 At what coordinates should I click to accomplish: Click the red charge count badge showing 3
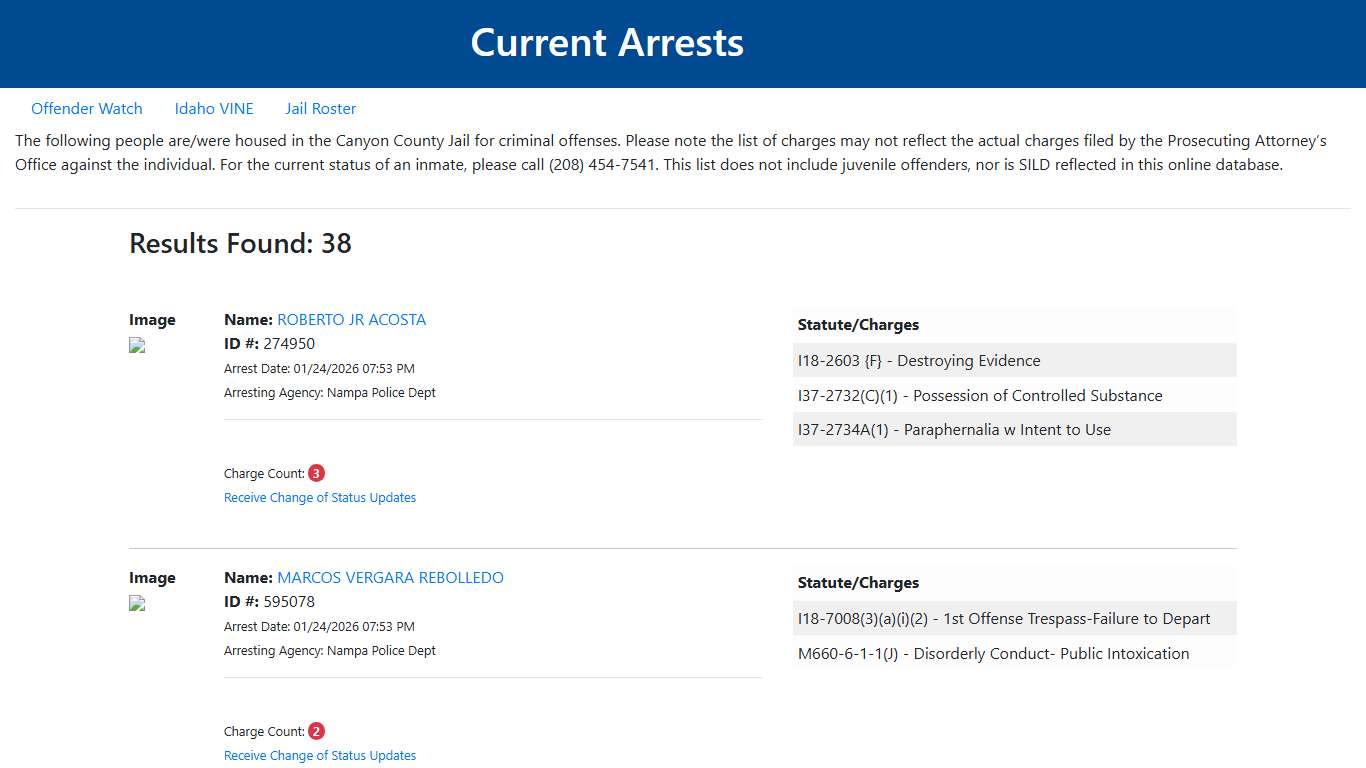tap(316, 472)
